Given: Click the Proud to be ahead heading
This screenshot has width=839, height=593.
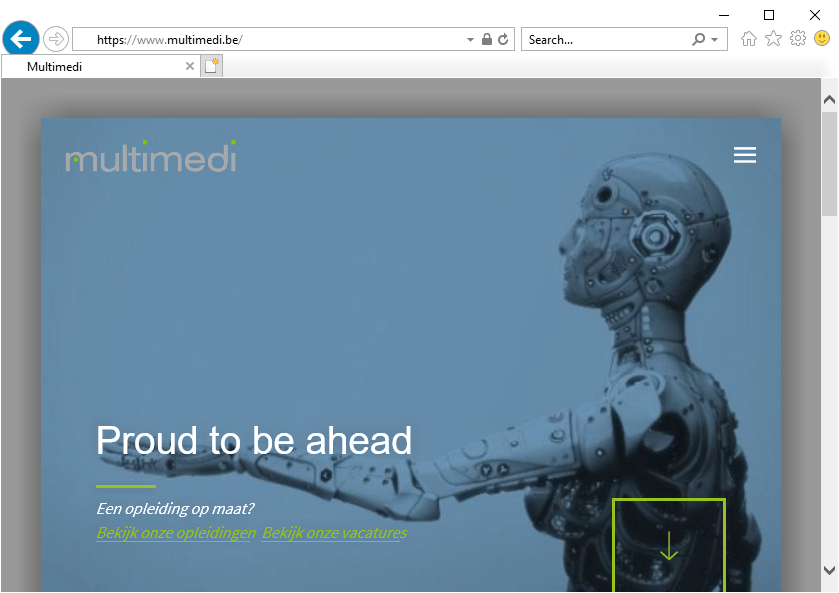Looking at the screenshot, I should click(254, 440).
